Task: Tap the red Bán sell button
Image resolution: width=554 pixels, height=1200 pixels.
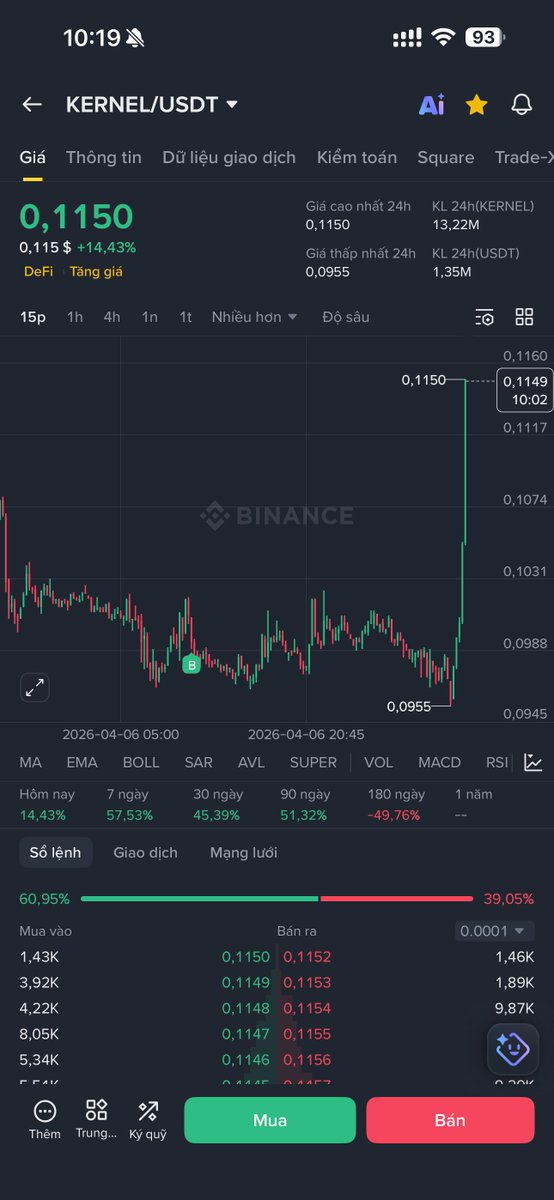Action: [450, 1120]
